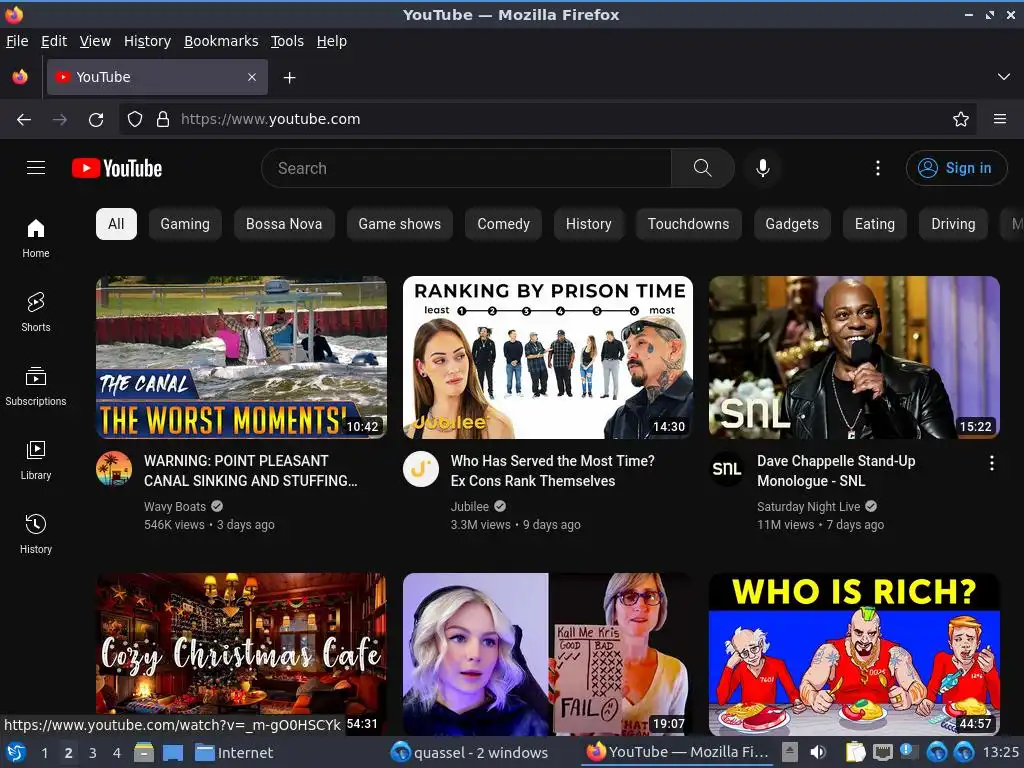
Task: Click the padlock site info icon
Action: pyautogui.click(x=163, y=120)
